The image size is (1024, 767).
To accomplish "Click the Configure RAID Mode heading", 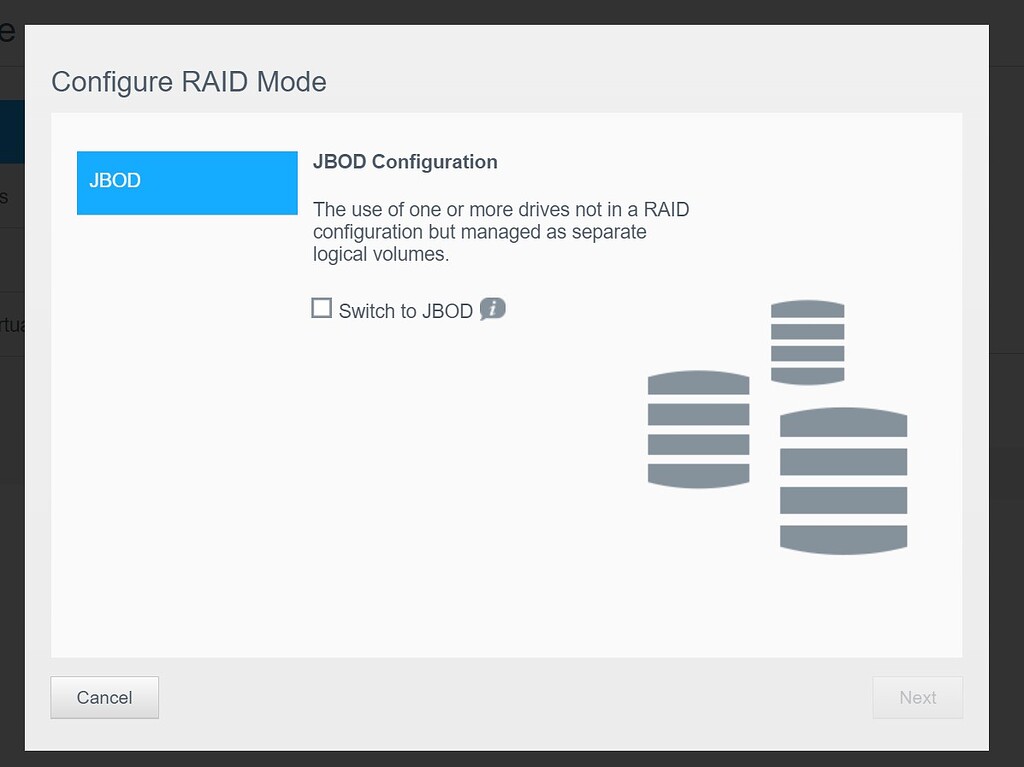I will coord(189,82).
